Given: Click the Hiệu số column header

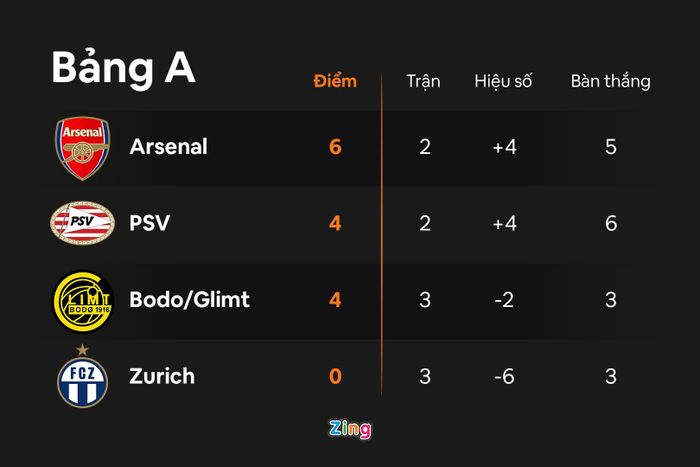Looking at the screenshot, I should coord(503,81).
